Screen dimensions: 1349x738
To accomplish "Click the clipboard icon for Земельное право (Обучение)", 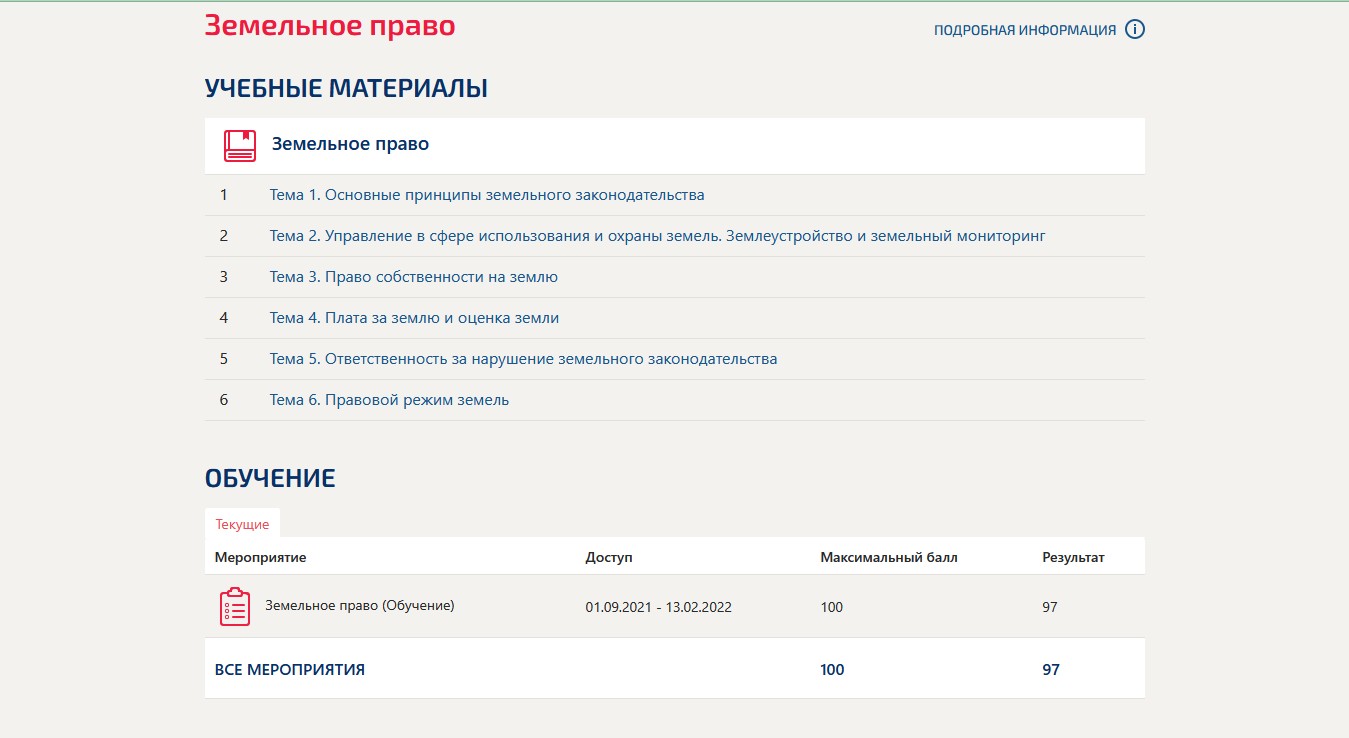I will (x=235, y=606).
